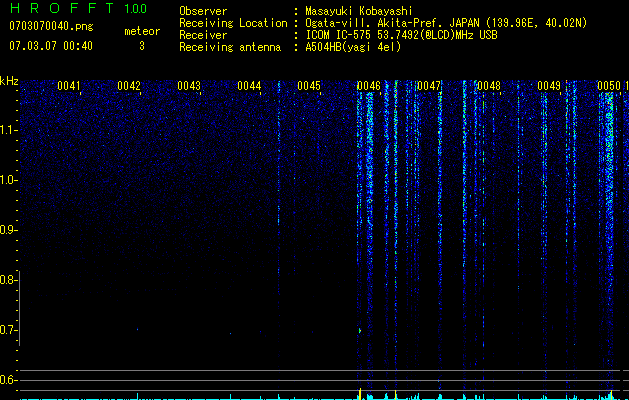Screen dimensions: 629x400
Task: Click the 0041 time marker
Action: [69, 86]
